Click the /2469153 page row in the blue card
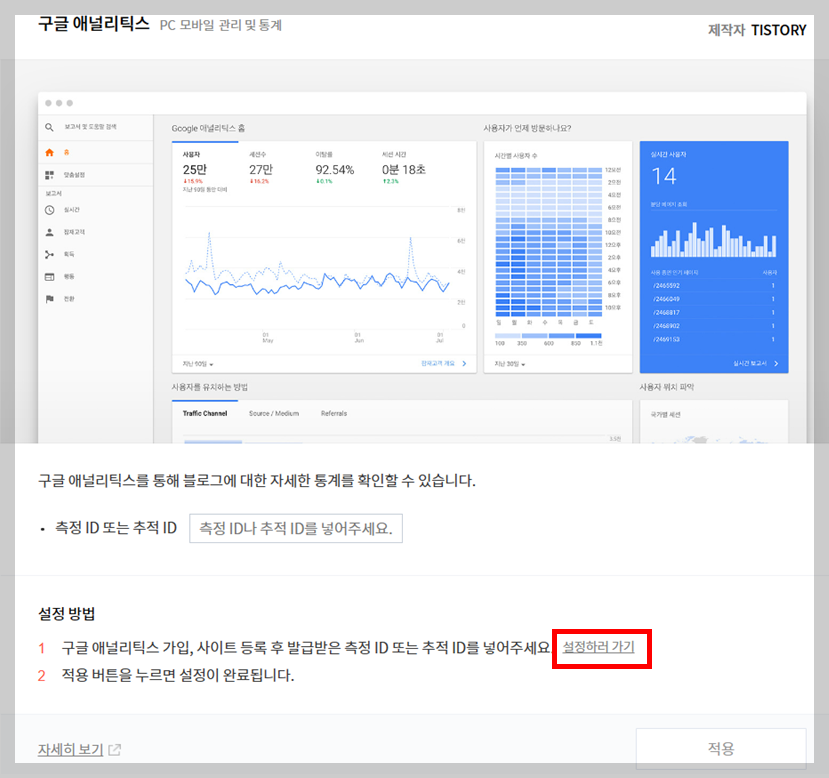The height and width of the screenshot is (778, 829). point(714,340)
